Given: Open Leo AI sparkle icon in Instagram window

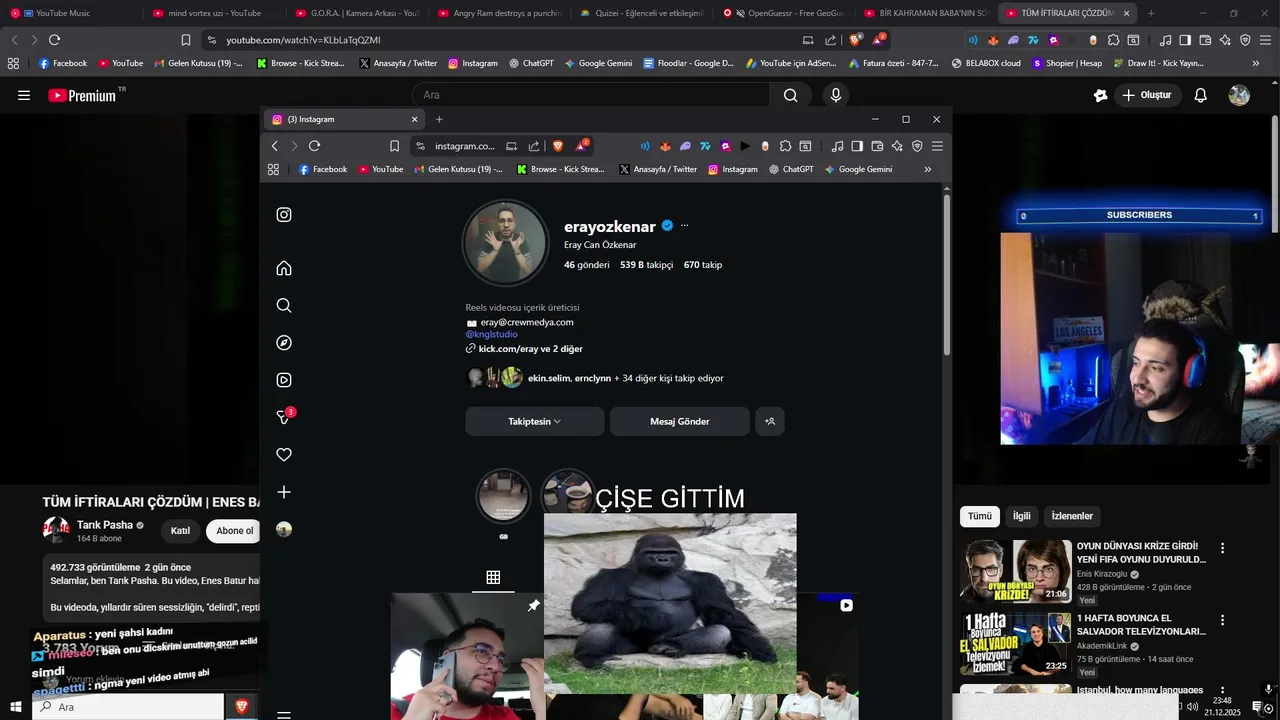Looking at the screenshot, I should point(897,146).
